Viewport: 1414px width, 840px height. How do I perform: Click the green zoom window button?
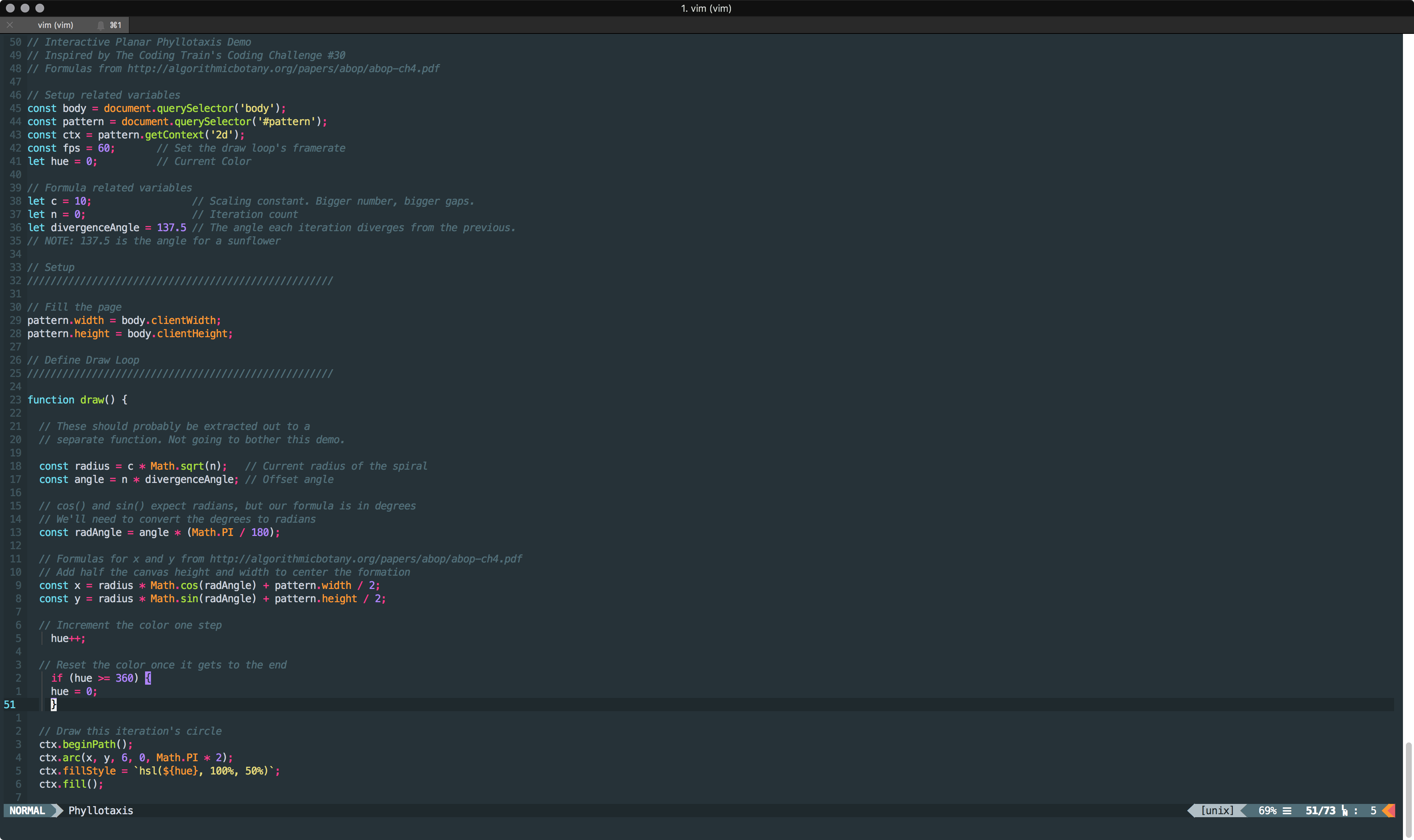click(40, 8)
